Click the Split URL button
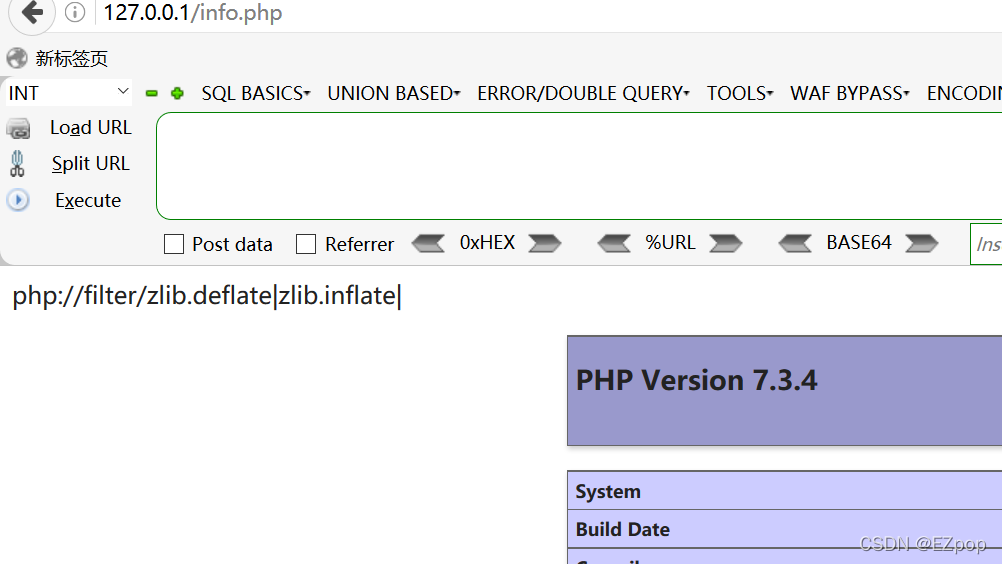The image size is (1002, 564). click(91, 164)
